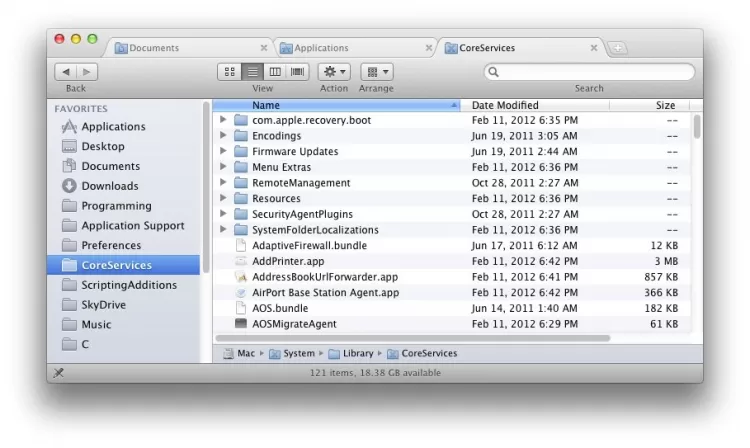
Task: Select the Encodings folder name
Action: pos(276,136)
